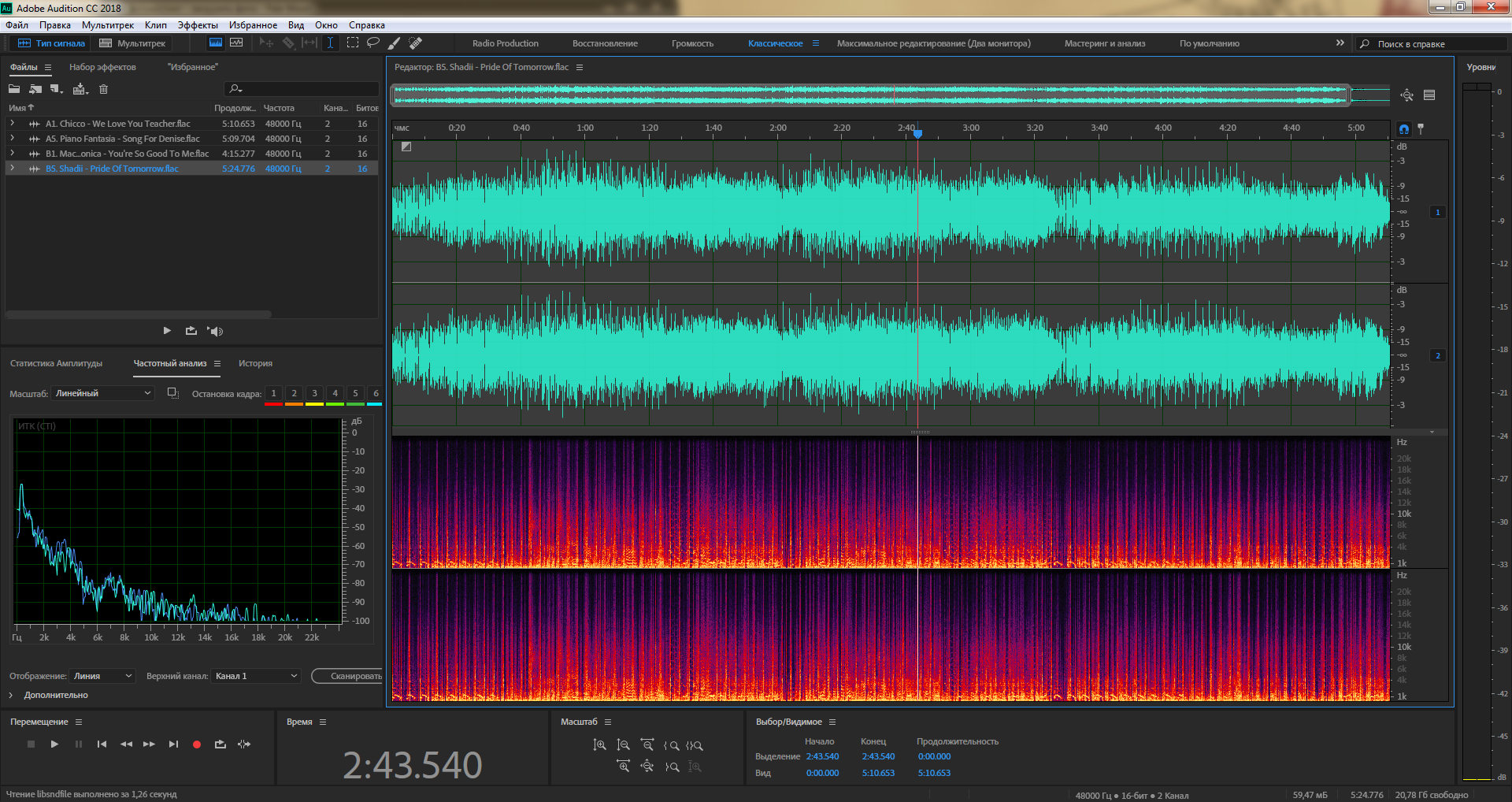Select the Spot Healing Brush tool

click(x=416, y=43)
